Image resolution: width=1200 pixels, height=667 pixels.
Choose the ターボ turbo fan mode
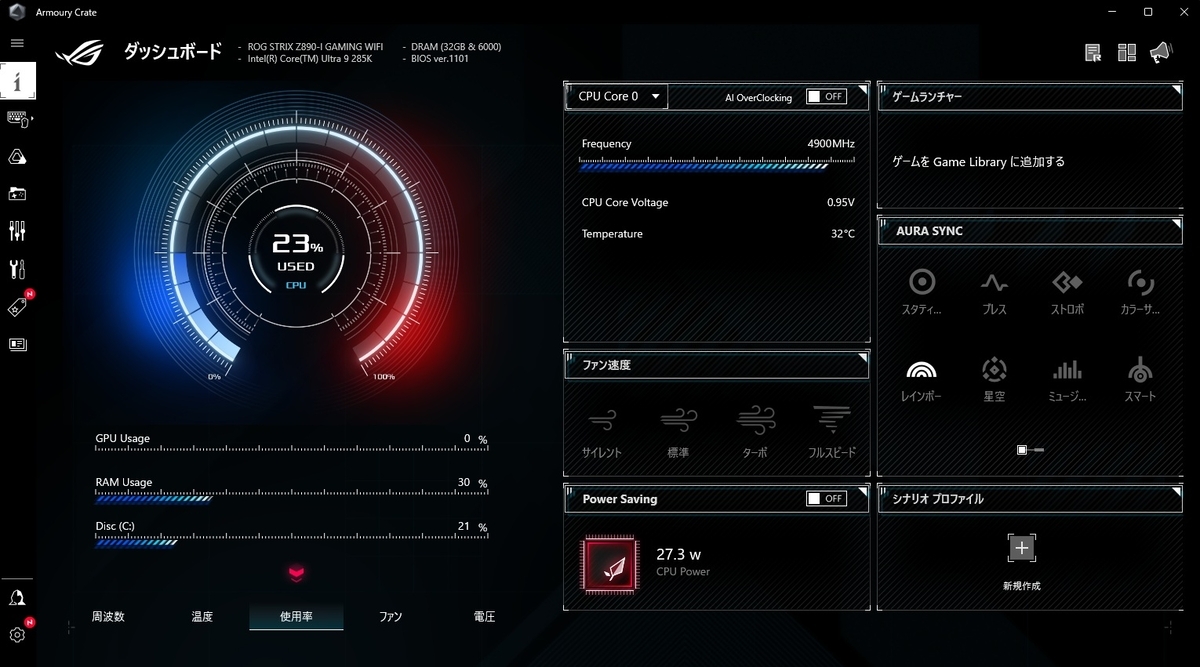[x=755, y=431]
